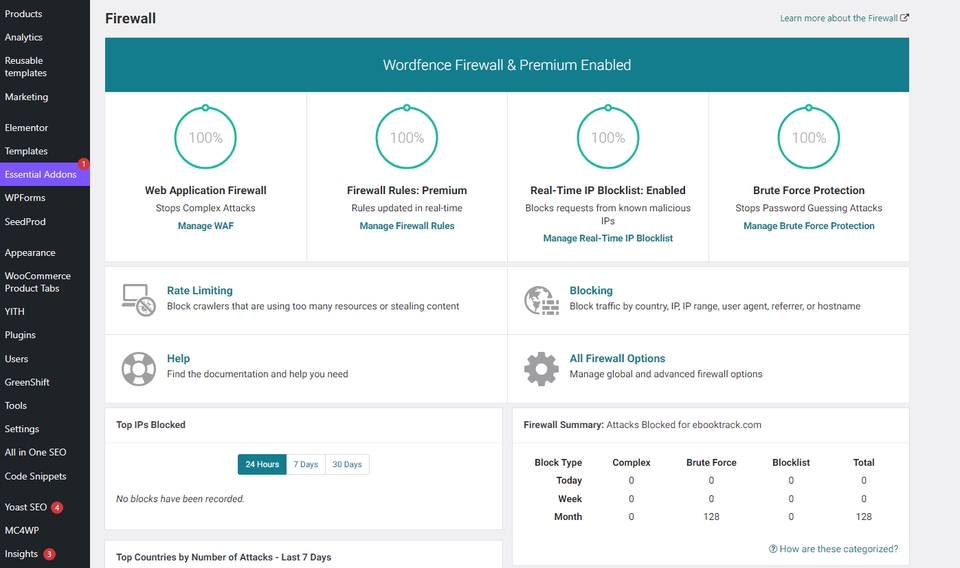Open the Rate Limiting section link
The width and height of the screenshot is (960, 568).
pyautogui.click(x=200, y=291)
